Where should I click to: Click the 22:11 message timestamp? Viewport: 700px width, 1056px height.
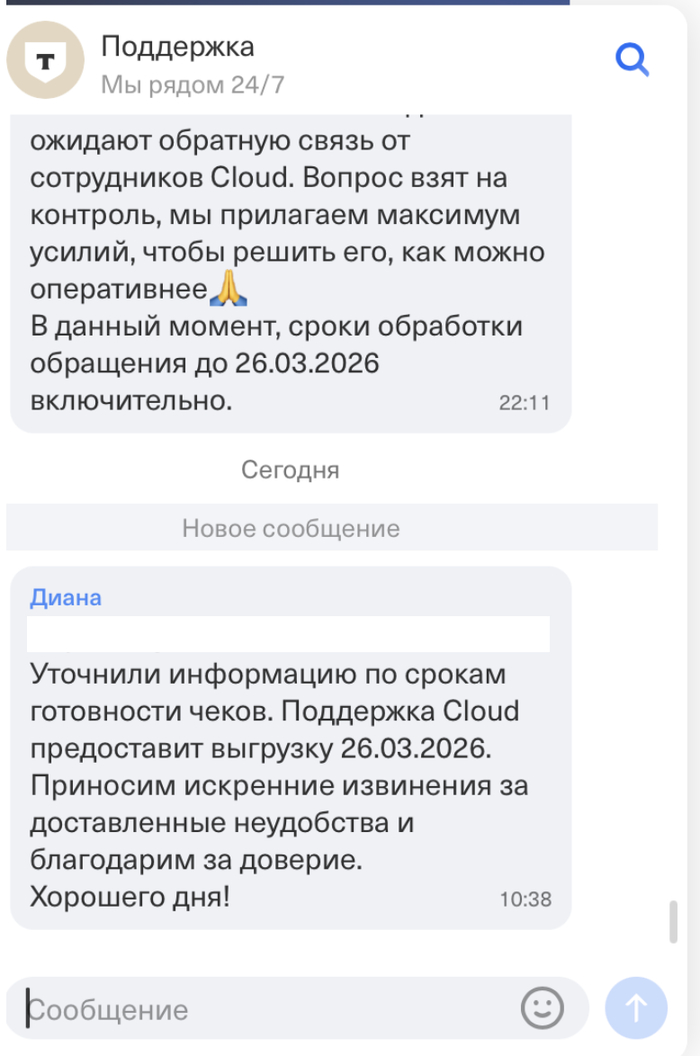pos(524,403)
